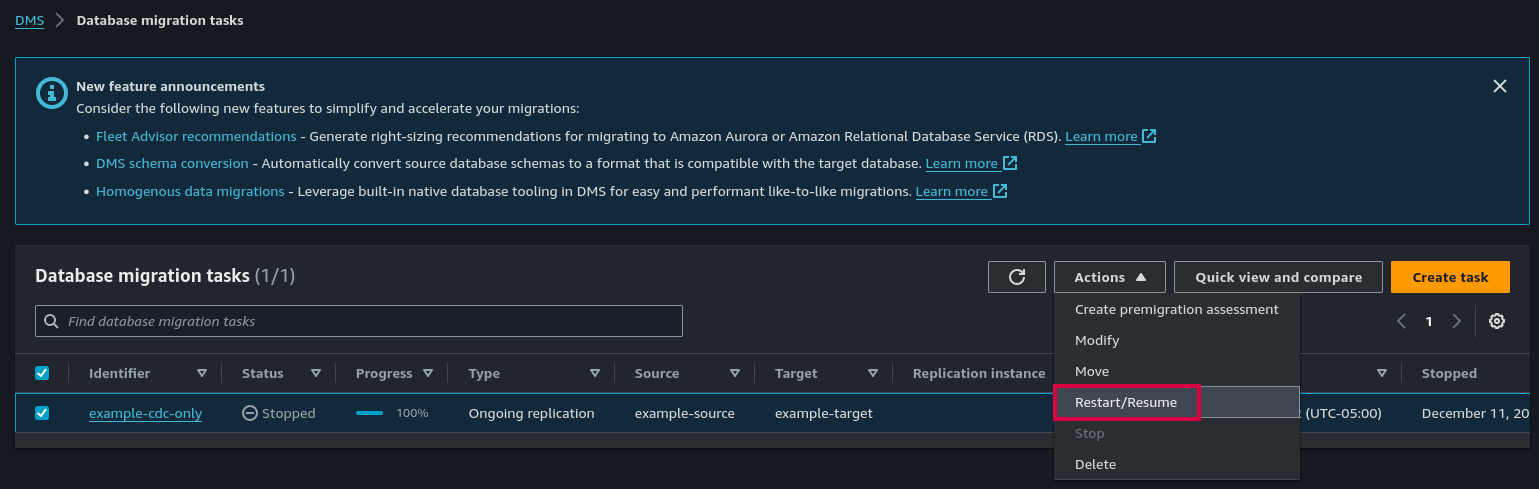Click the Create task button
The image size is (1539, 489).
(1449, 277)
